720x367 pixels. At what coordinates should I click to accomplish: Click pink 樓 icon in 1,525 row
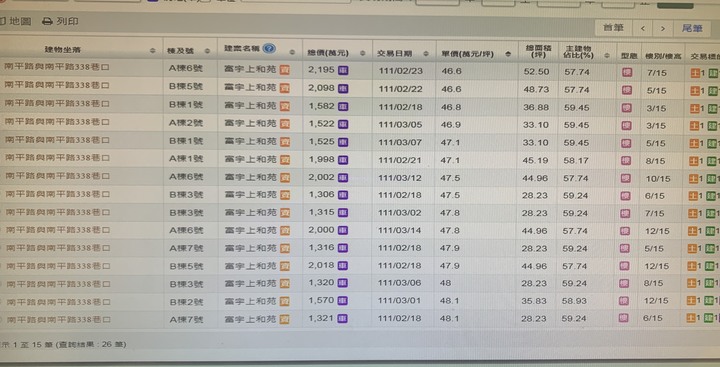click(x=626, y=144)
